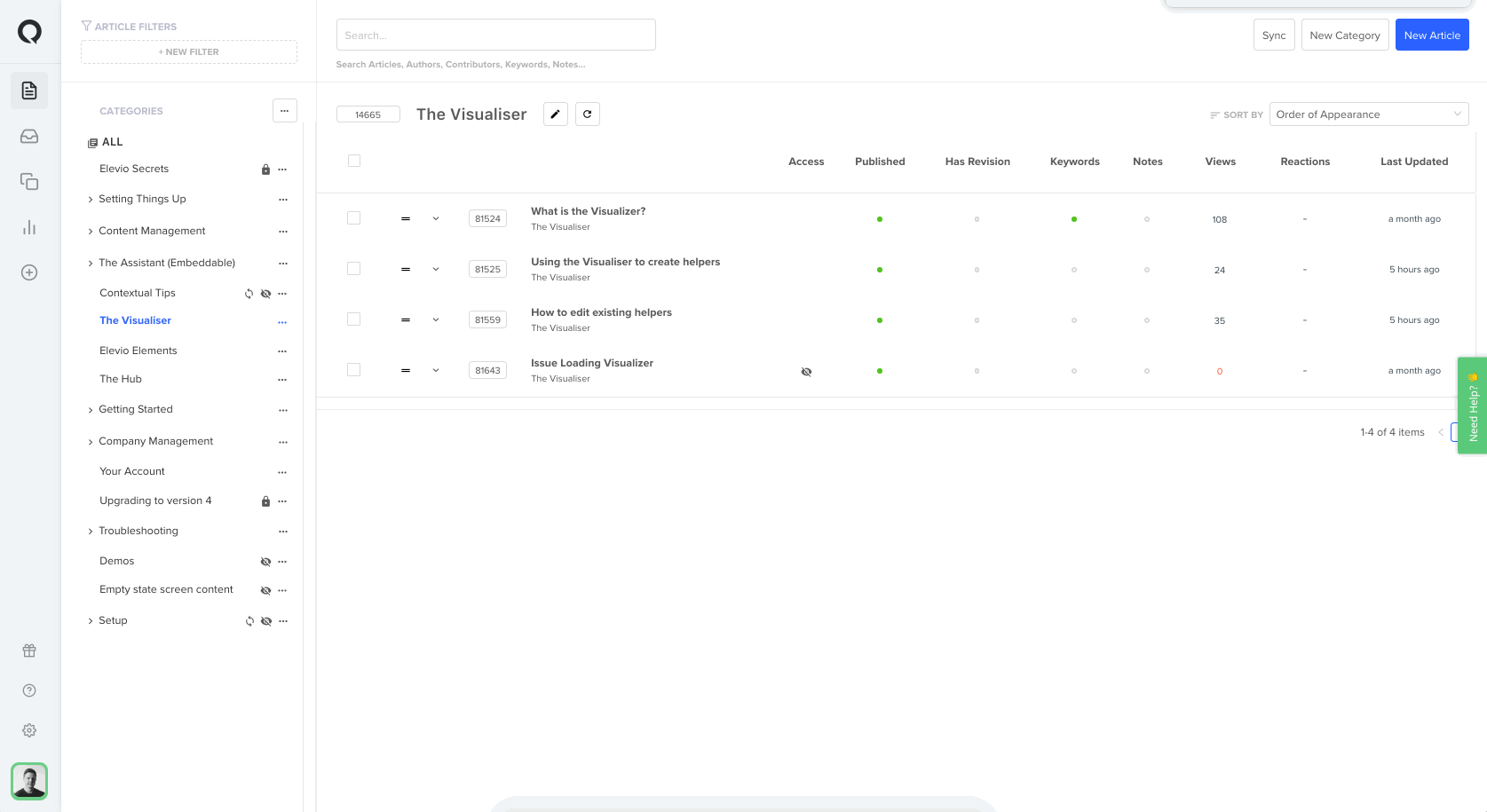Select Elevio Elements category

coord(138,351)
